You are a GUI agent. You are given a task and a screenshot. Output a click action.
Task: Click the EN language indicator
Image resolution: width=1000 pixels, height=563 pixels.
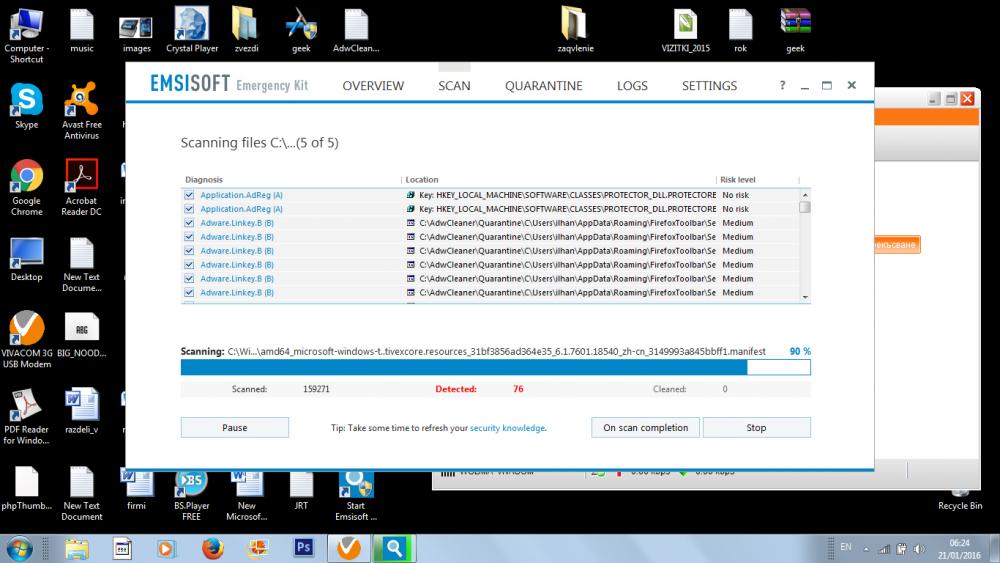pyautogui.click(x=846, y=547)
